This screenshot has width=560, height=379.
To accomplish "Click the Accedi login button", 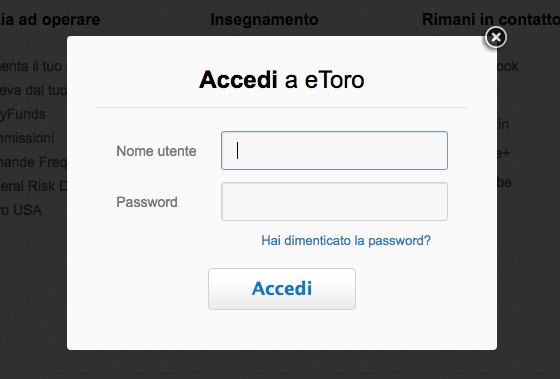I will coord(282,289).
